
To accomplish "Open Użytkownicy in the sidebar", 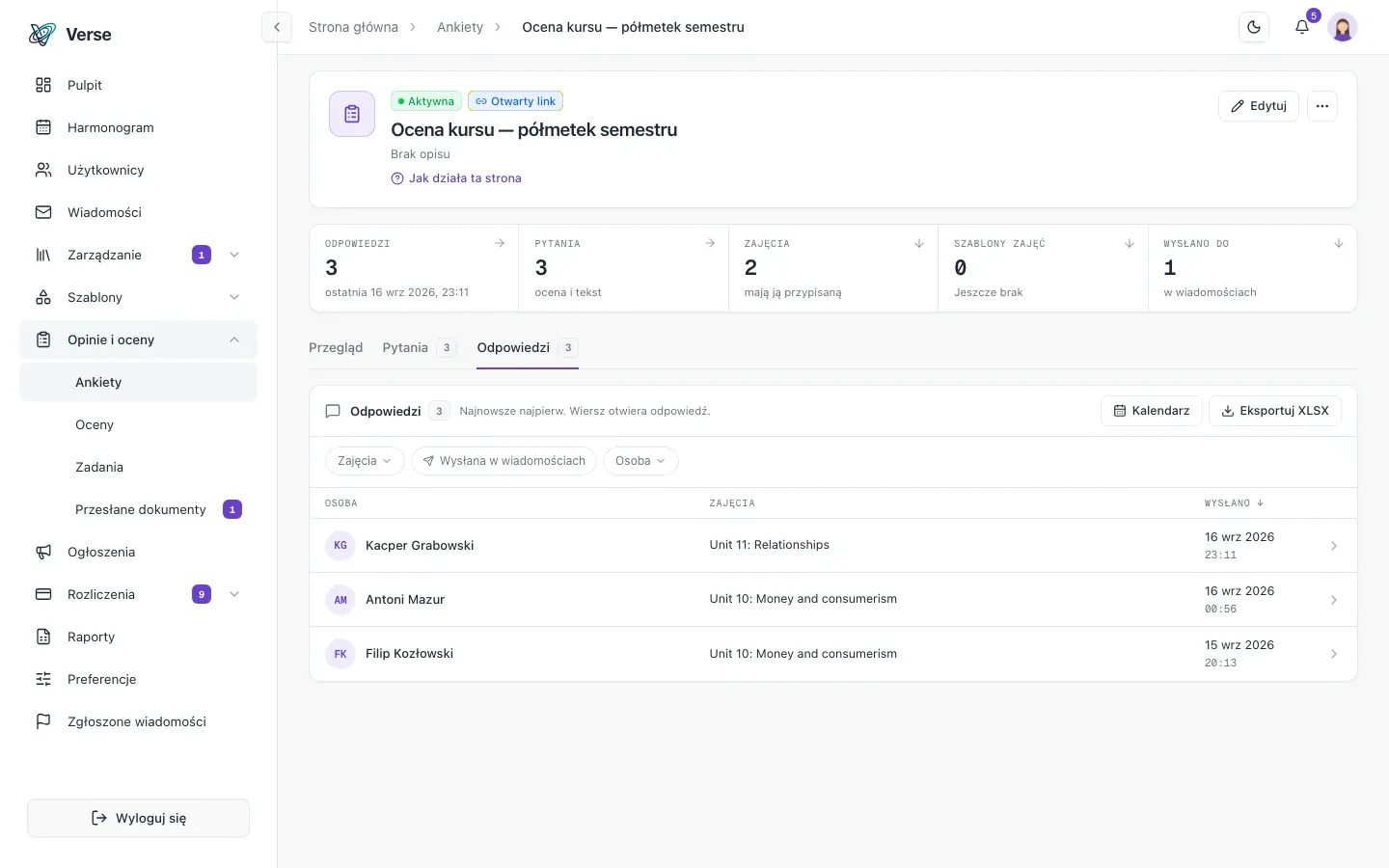I will pos(139,170).
